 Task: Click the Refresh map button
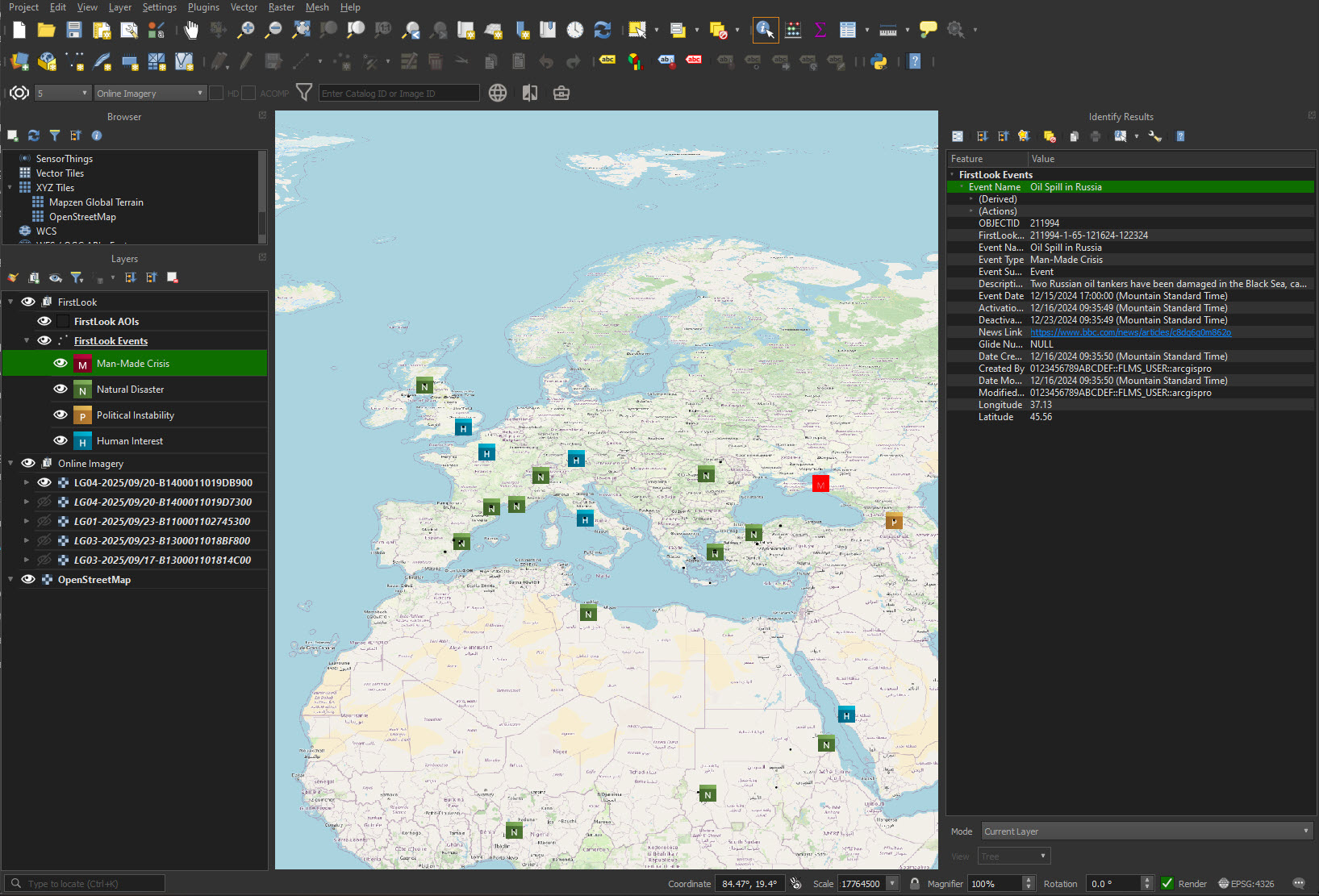[x=602, y=31]
